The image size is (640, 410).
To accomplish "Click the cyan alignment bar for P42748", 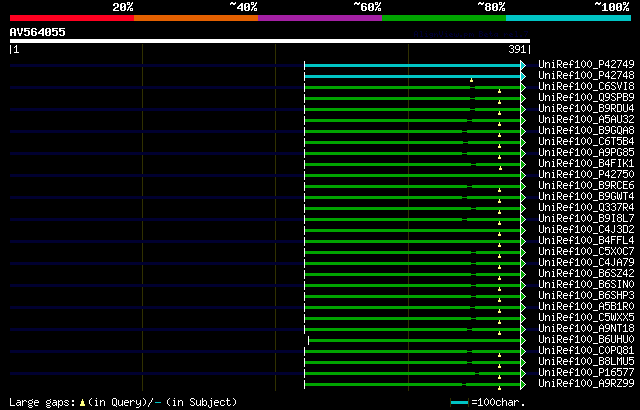I will point(413,77).
